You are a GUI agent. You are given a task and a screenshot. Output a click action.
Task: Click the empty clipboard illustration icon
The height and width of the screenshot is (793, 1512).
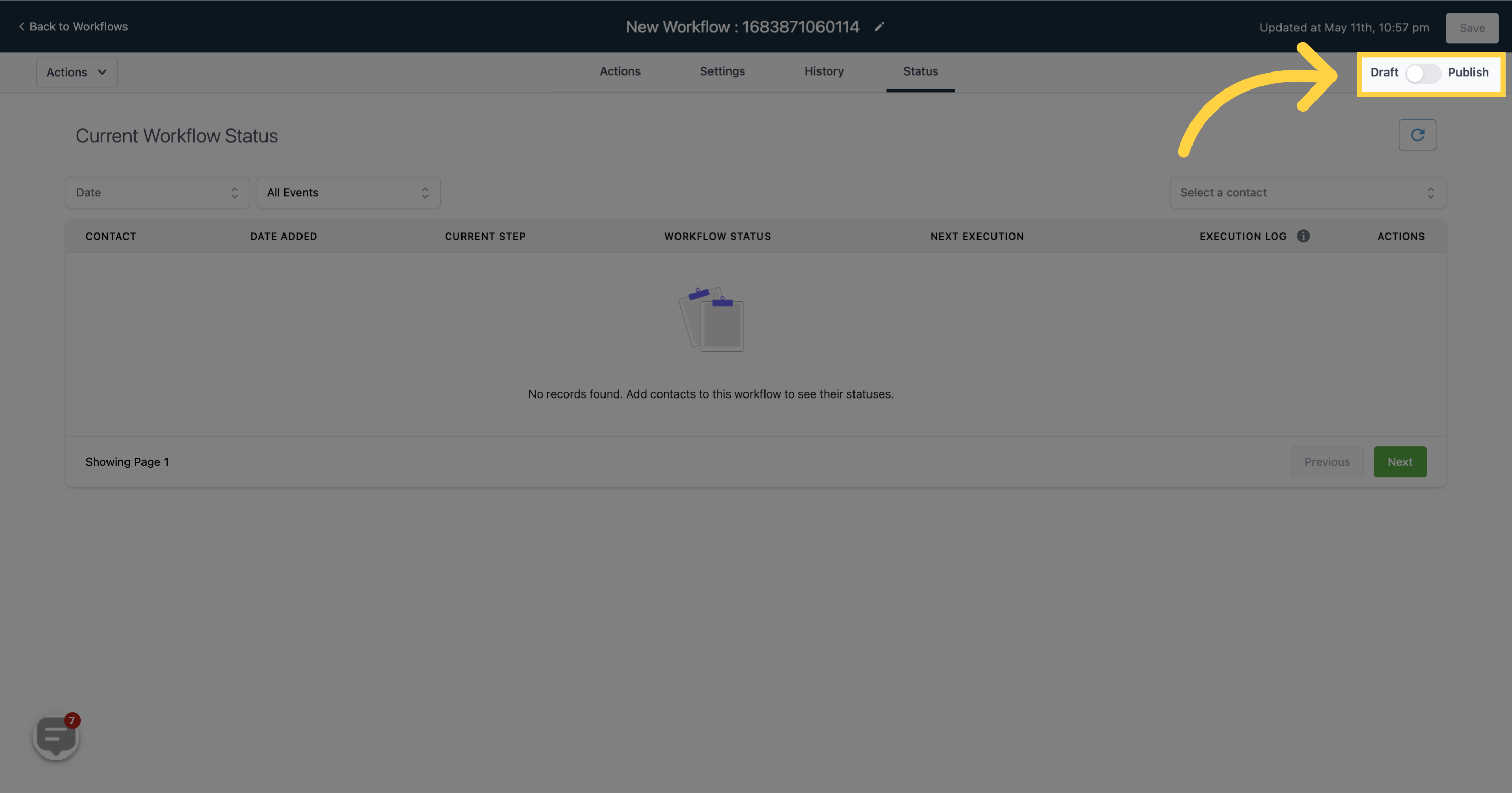[x=711, y=319]
